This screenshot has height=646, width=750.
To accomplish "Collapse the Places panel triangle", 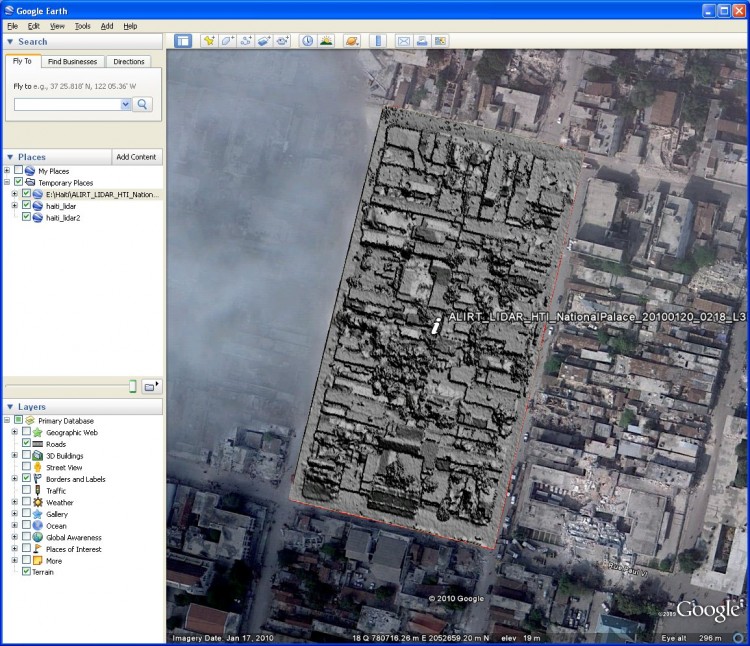I will pyautogui.click(x=10, y=157).
